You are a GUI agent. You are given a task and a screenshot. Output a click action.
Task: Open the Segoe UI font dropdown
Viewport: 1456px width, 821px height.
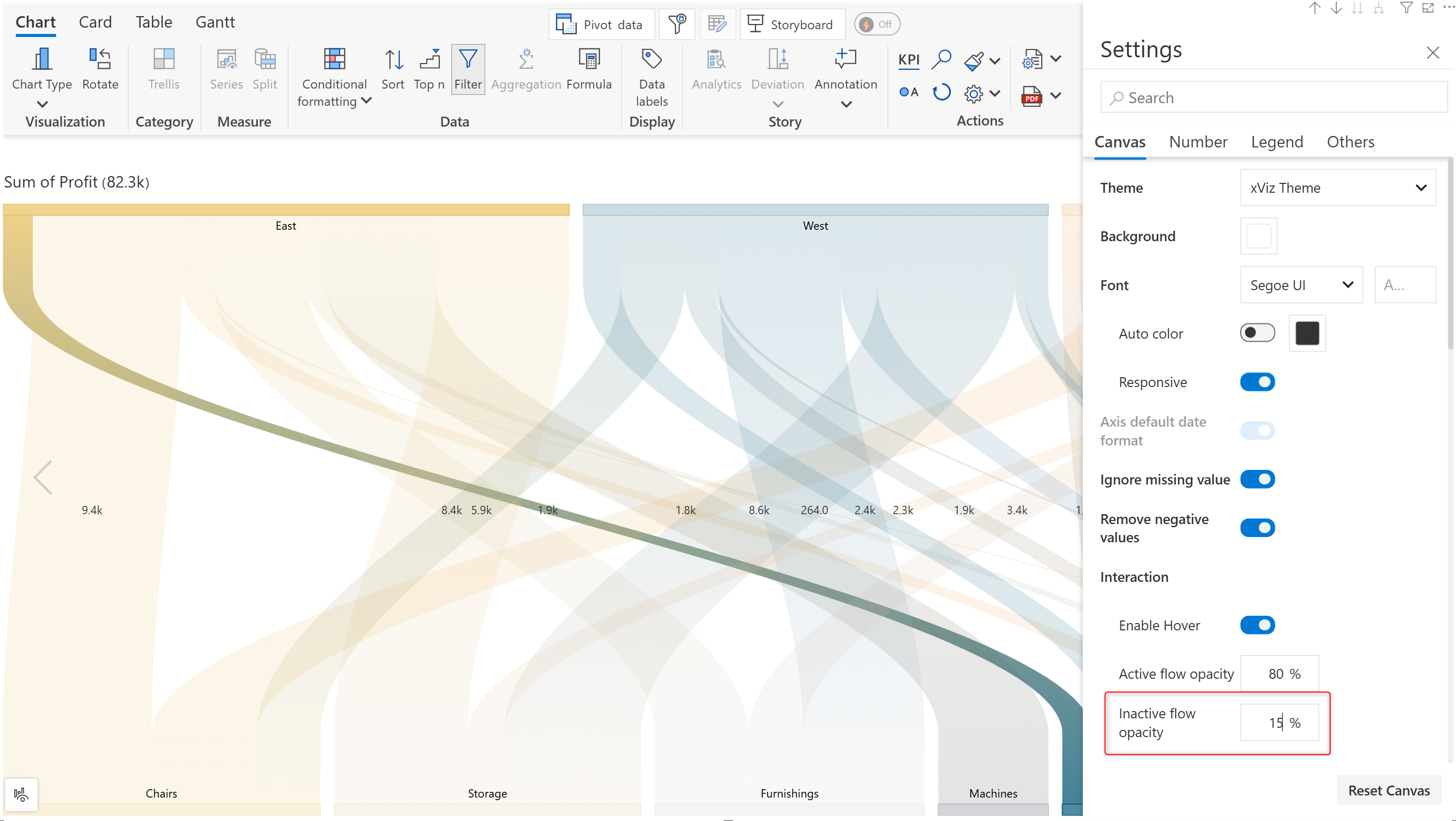1301,285
